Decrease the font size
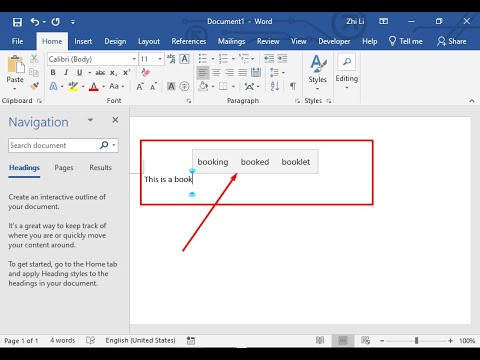Screen dimensions: 480x360 coord(153,87)
